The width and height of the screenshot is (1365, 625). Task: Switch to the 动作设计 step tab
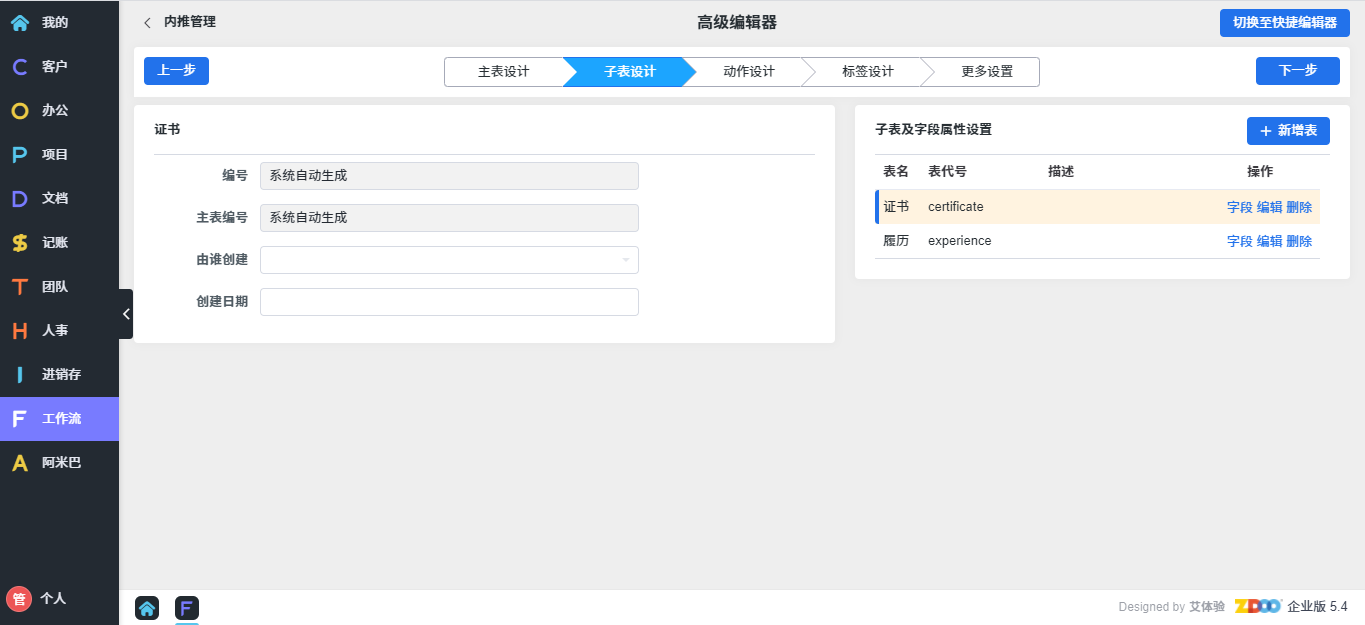748,72
